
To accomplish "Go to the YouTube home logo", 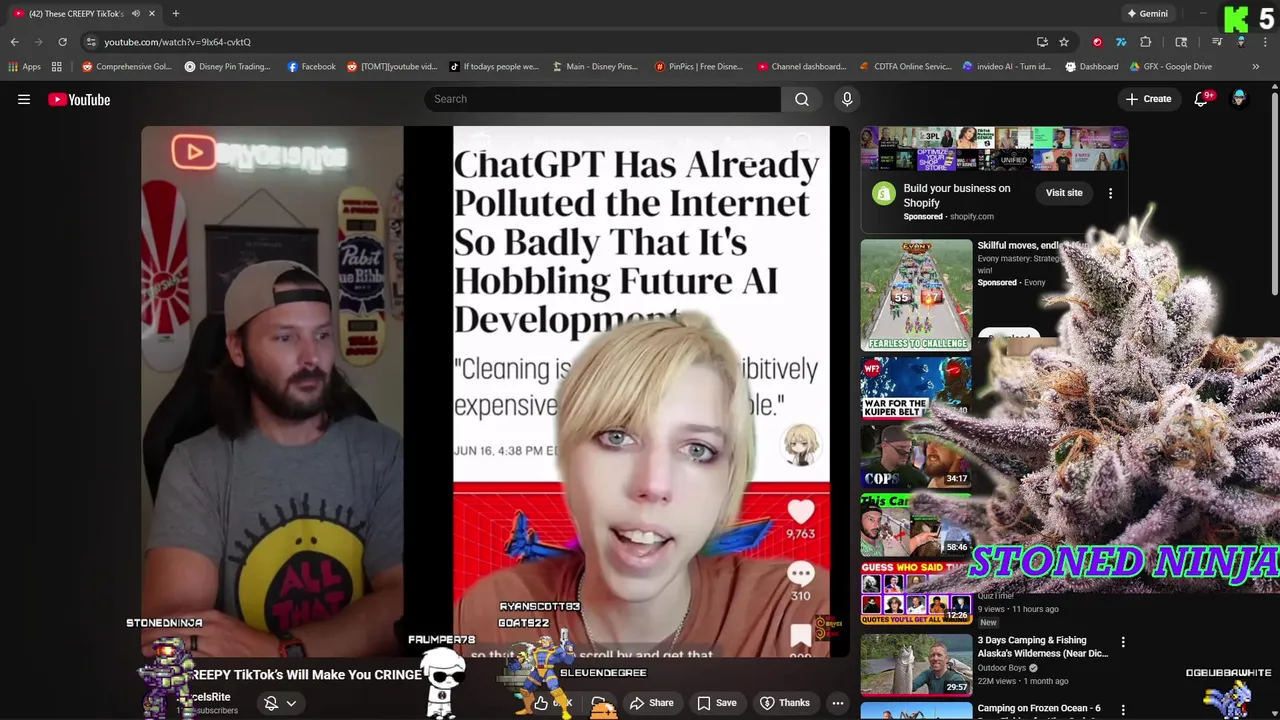I will [x=79, y=99].
